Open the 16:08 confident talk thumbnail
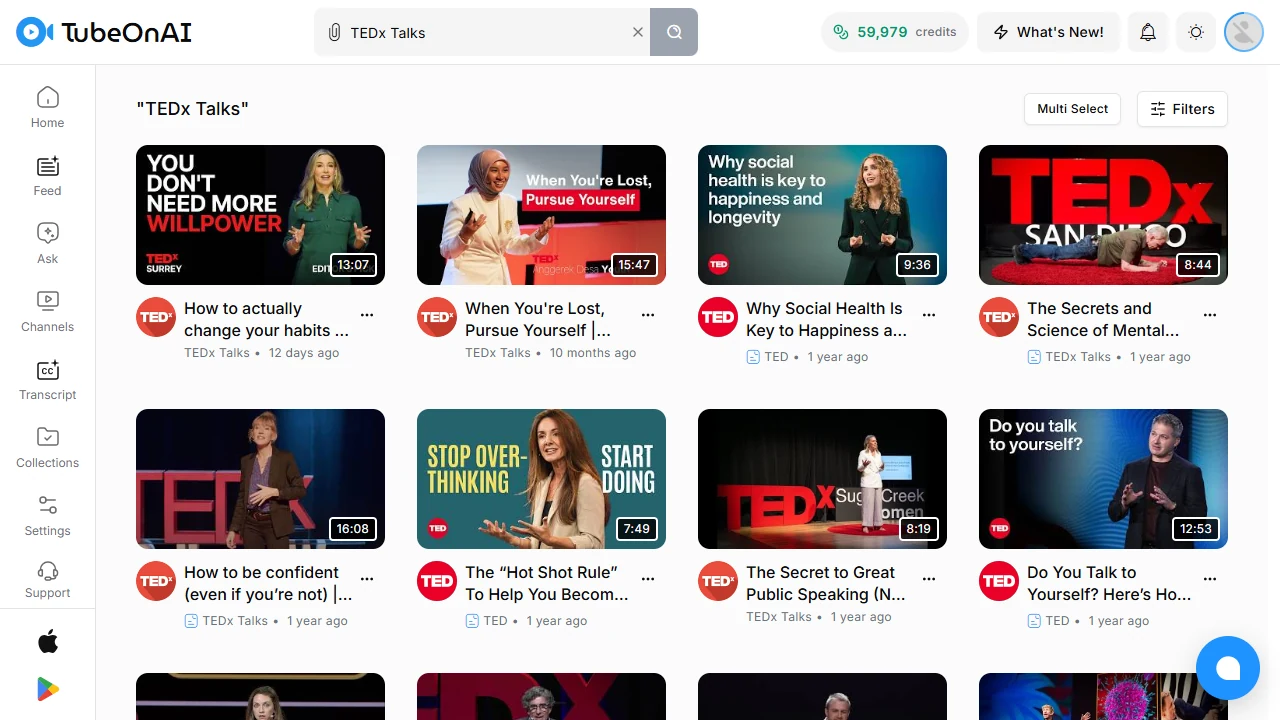The image size is (1280, 720). pyautogui.click(x=260, y=479)
